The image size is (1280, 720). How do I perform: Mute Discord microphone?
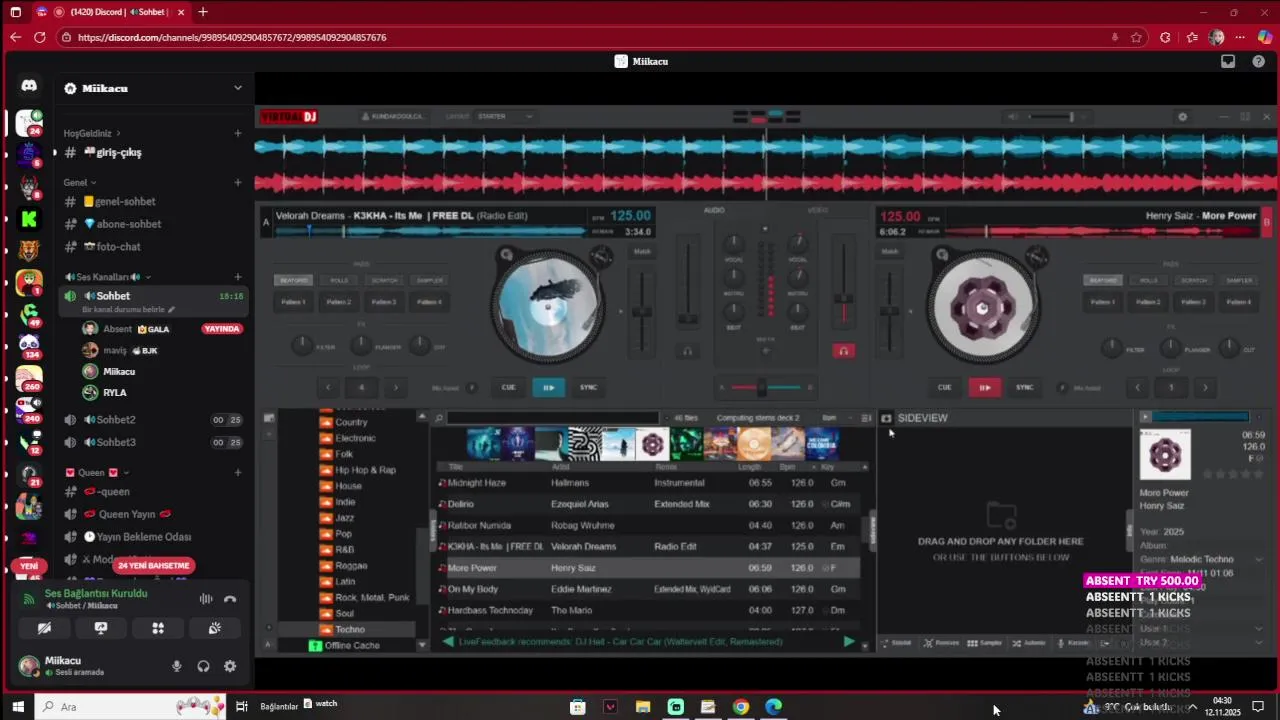[x=177, y=666]
